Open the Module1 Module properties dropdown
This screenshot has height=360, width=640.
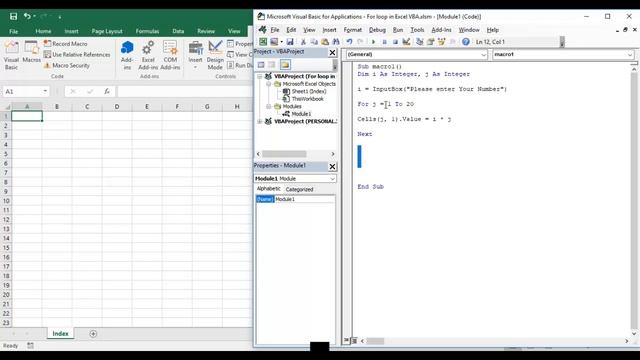click(x=332, y=179)
